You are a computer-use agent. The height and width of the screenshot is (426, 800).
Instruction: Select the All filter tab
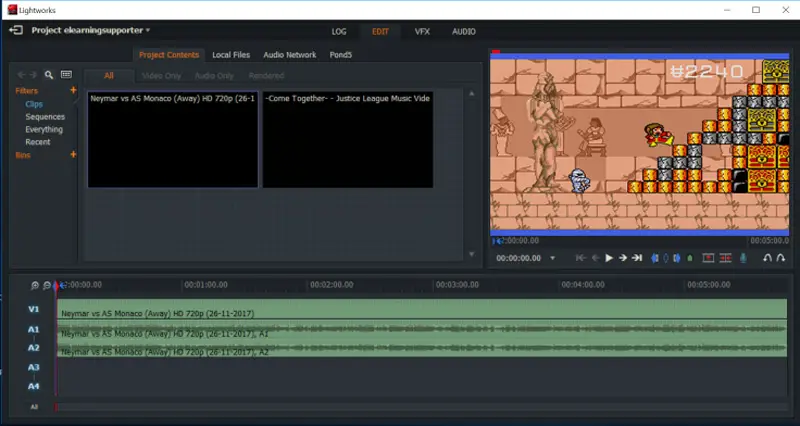[109, 76]
